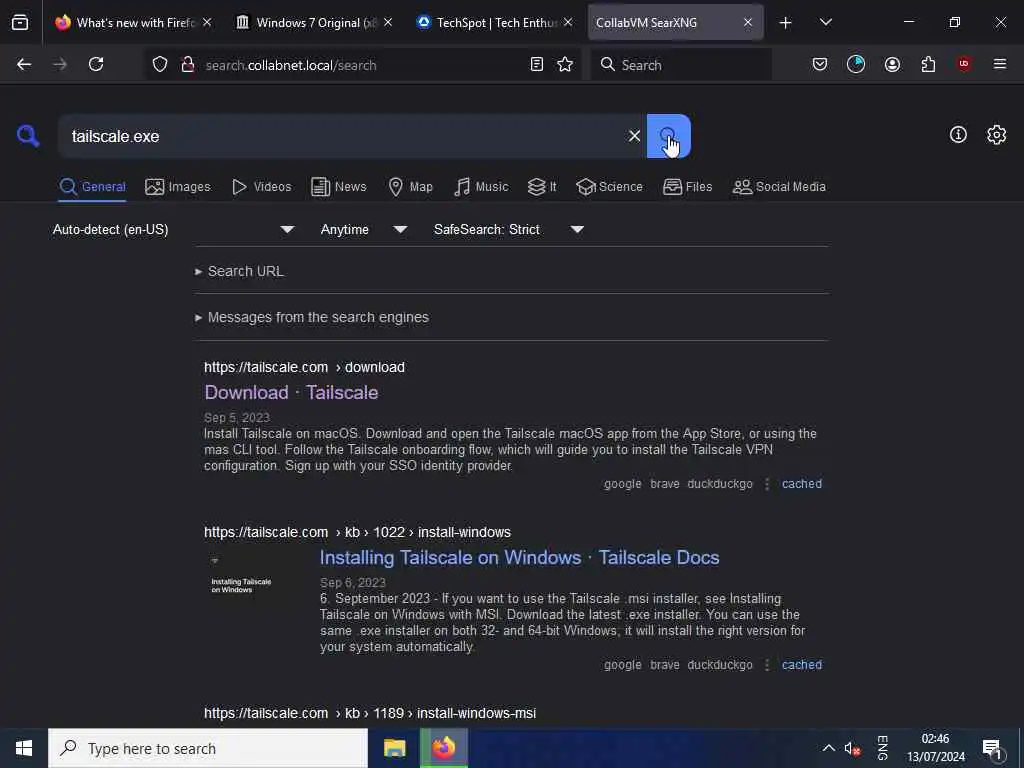Click the taskbar Type here to search box

(x=208, y=748)
